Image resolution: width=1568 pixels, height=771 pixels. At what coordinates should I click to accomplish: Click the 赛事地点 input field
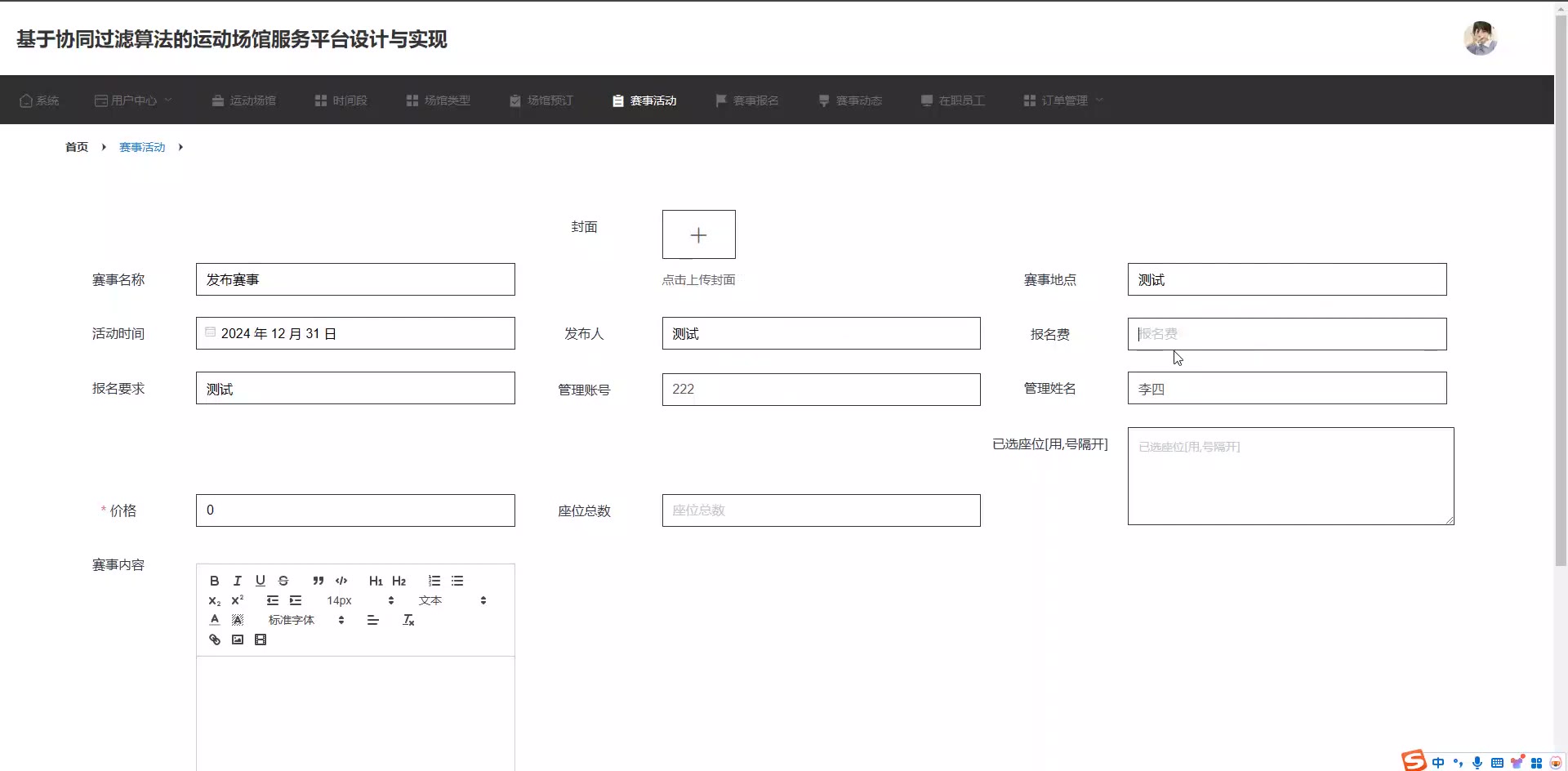1287,279
